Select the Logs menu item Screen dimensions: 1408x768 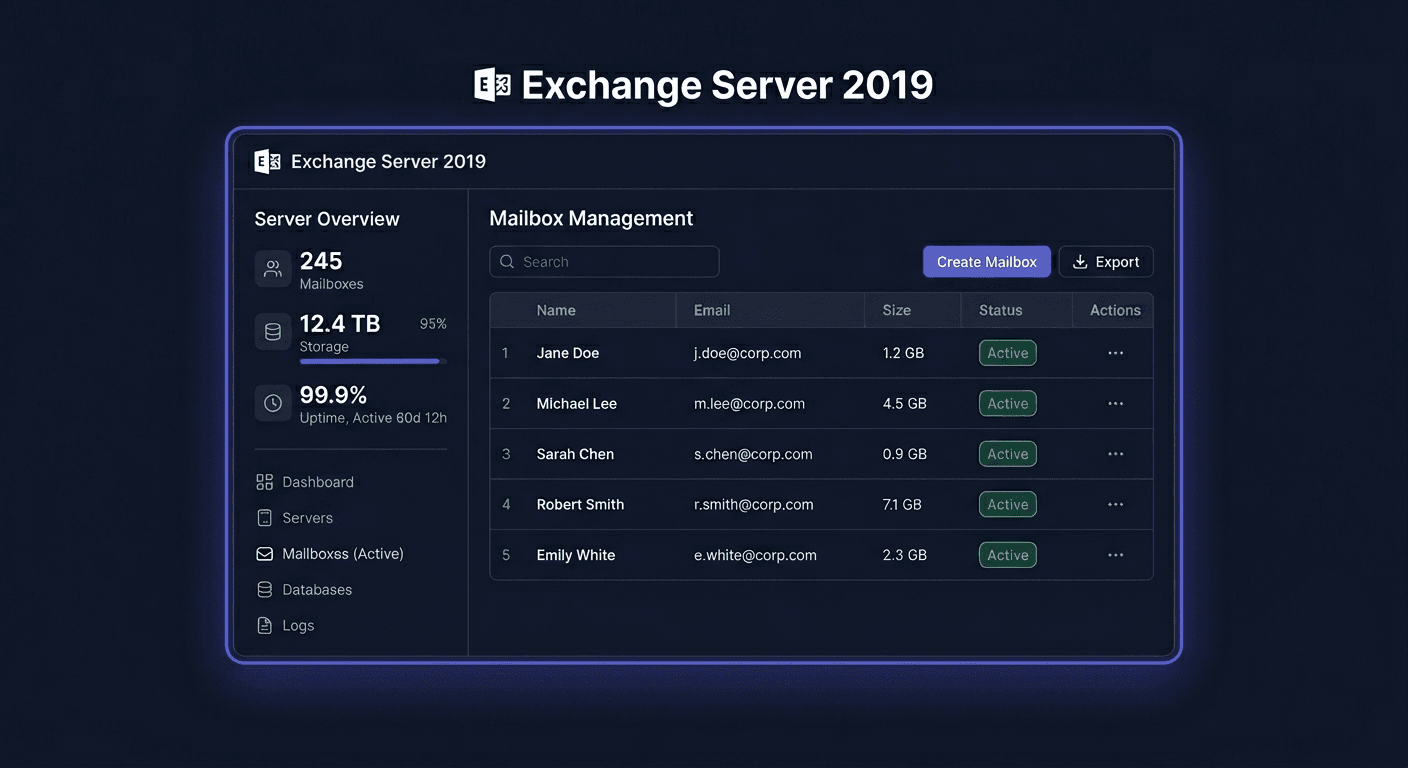(x=296, y=625)
